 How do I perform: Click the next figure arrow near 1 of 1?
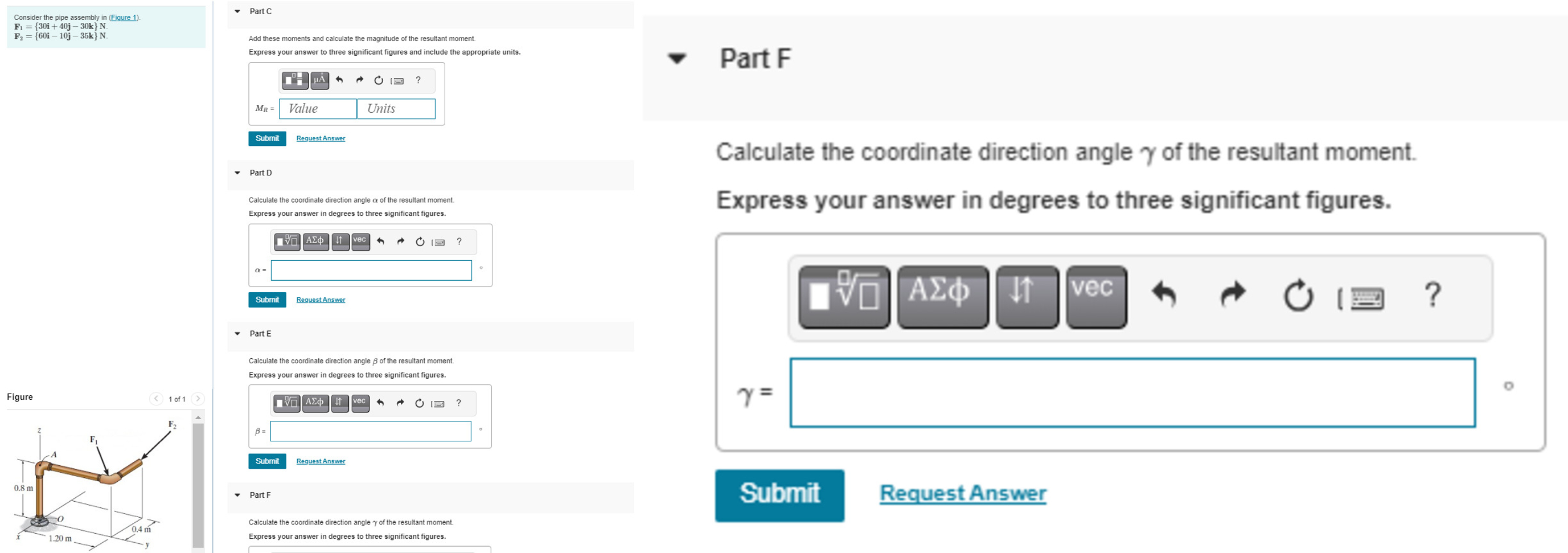tap(199, 399)
